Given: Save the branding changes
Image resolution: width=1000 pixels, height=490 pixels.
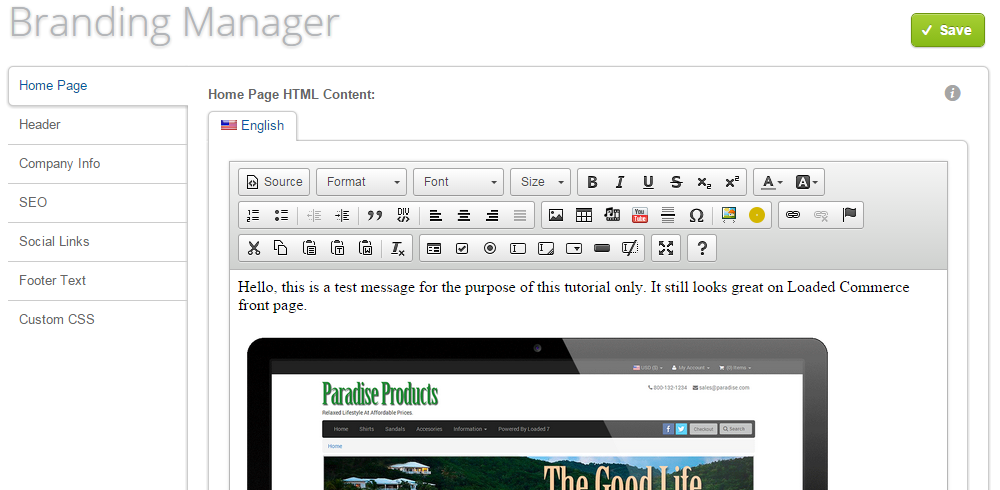Looking at the screenshot, I should pos(948,30).
